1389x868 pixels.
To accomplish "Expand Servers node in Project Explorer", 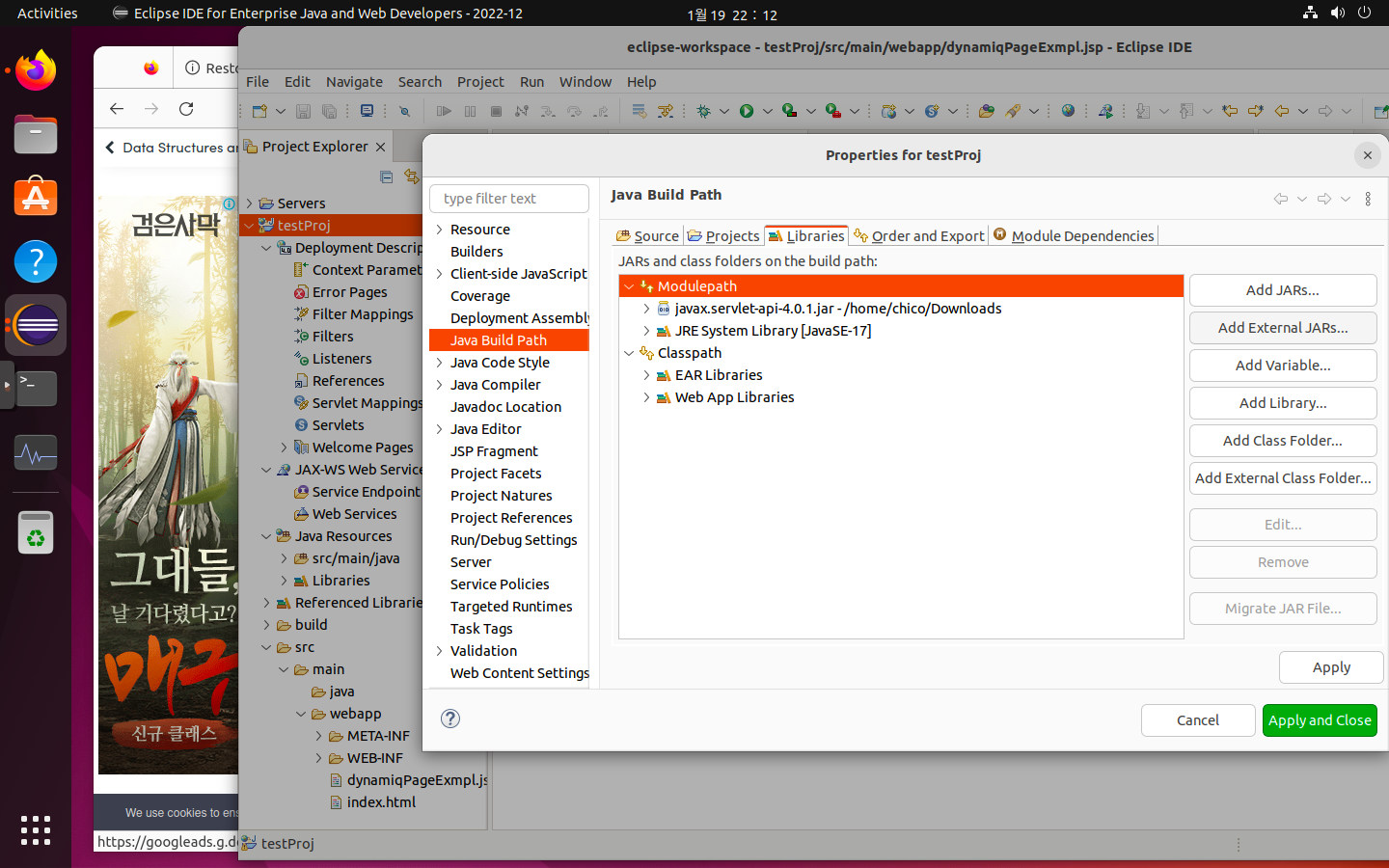I will click(x=250, y=203).
